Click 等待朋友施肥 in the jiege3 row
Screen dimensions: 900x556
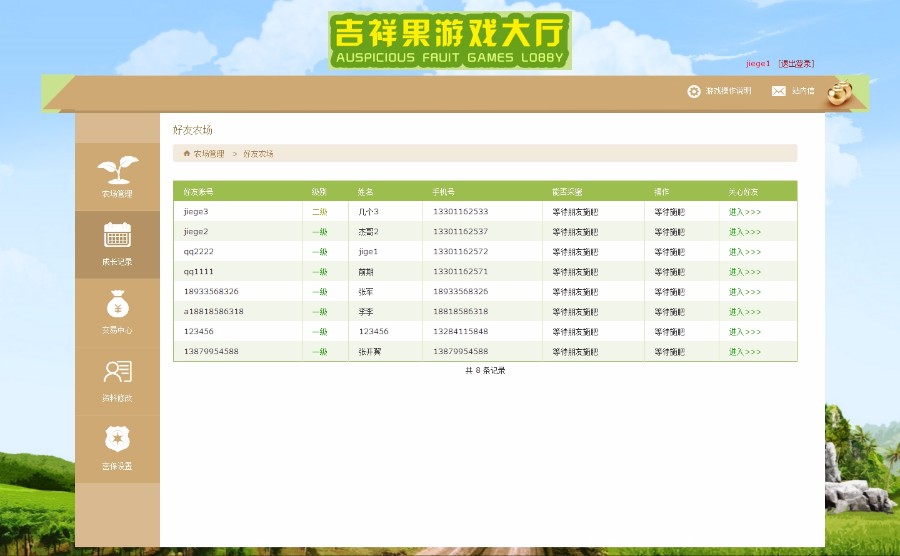point(575,212)
